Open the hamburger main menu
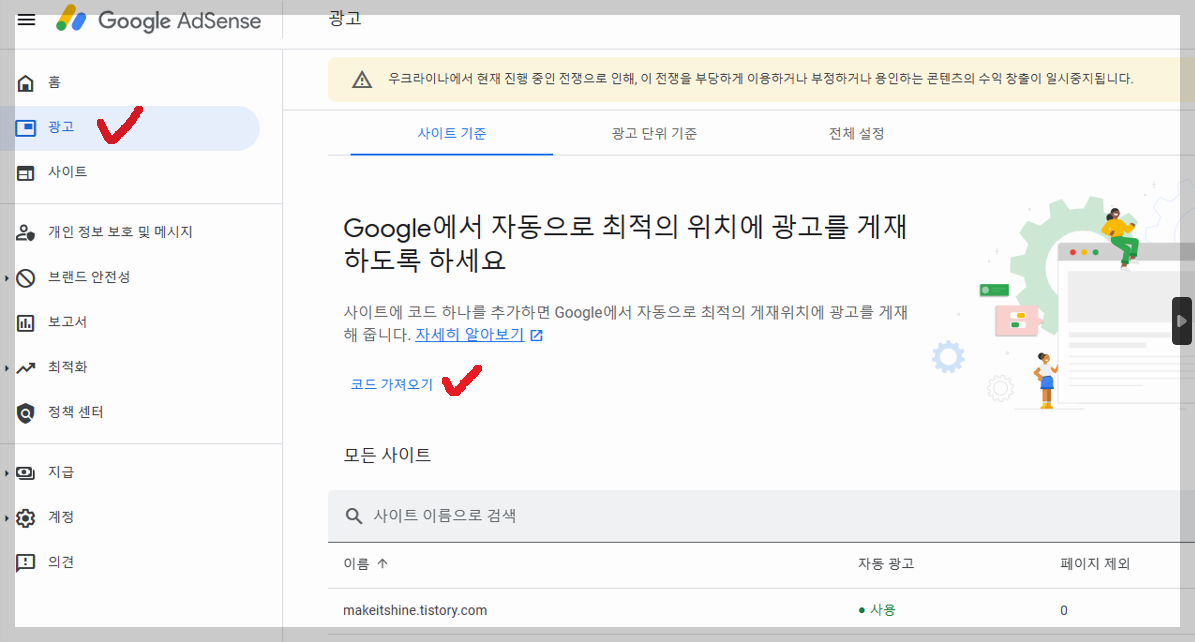This screenshot has height=642, width=1195. click(27, 20)
